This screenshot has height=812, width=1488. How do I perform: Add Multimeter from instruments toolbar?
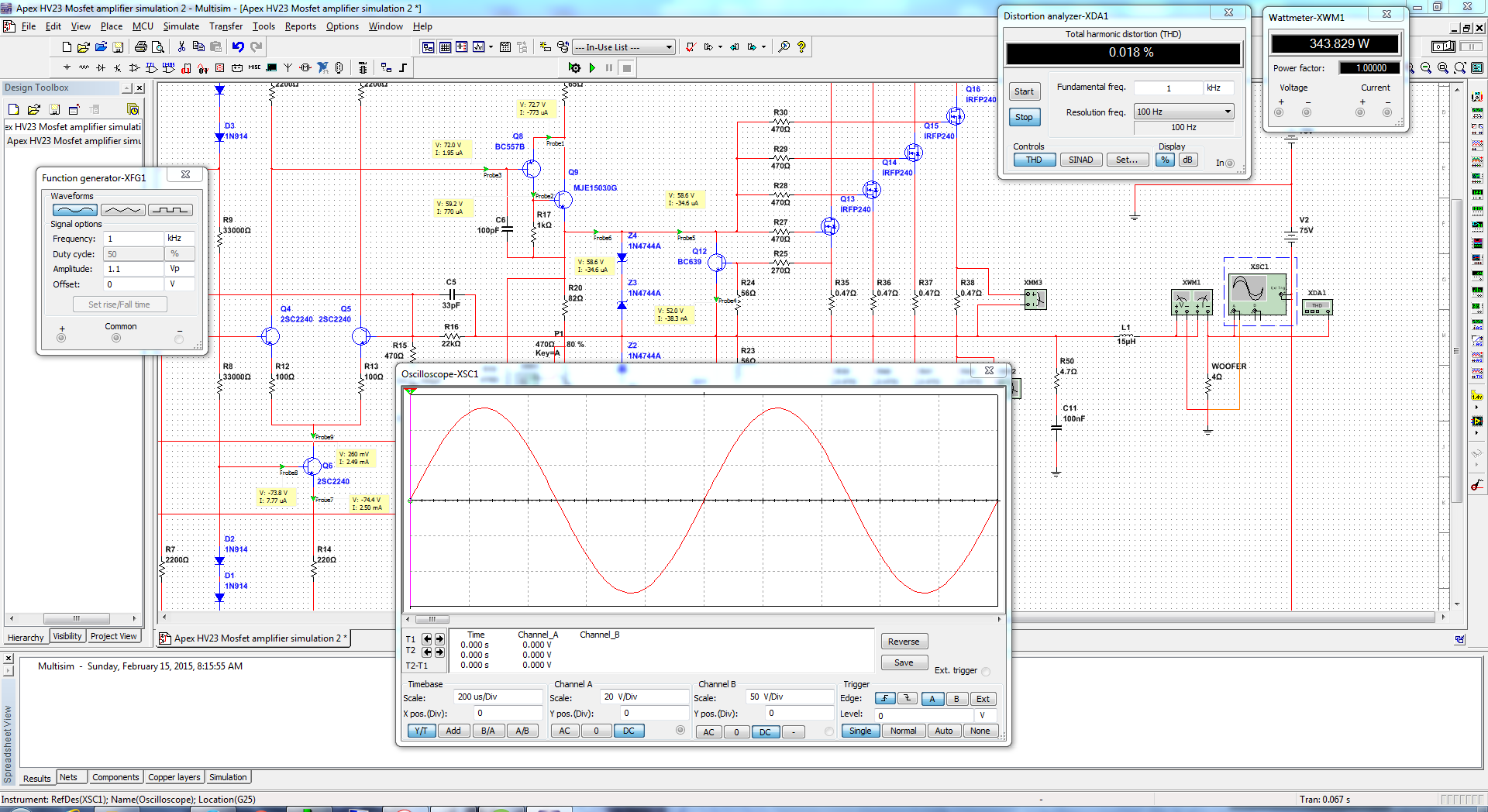(1477, 97)
